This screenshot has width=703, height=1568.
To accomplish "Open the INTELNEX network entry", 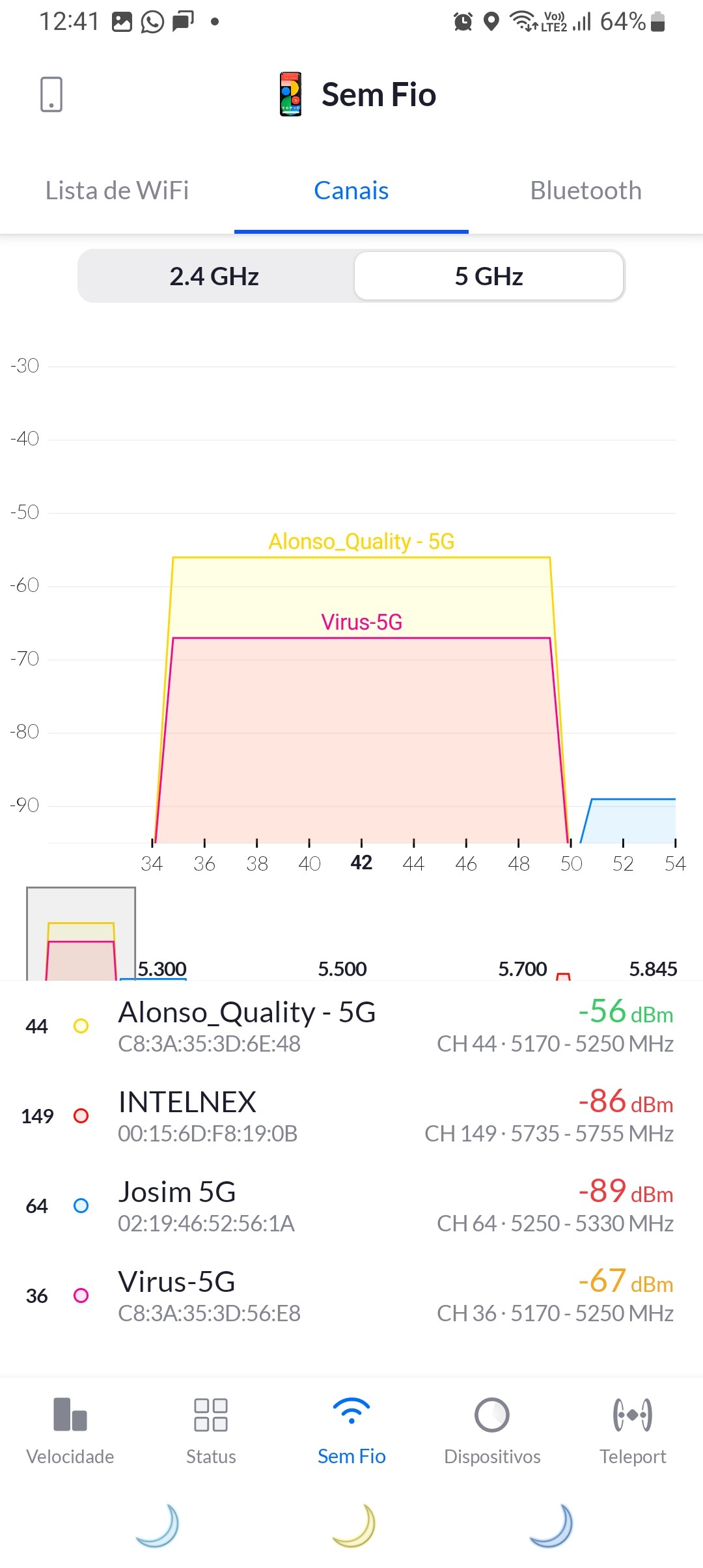I will 351,1117.
